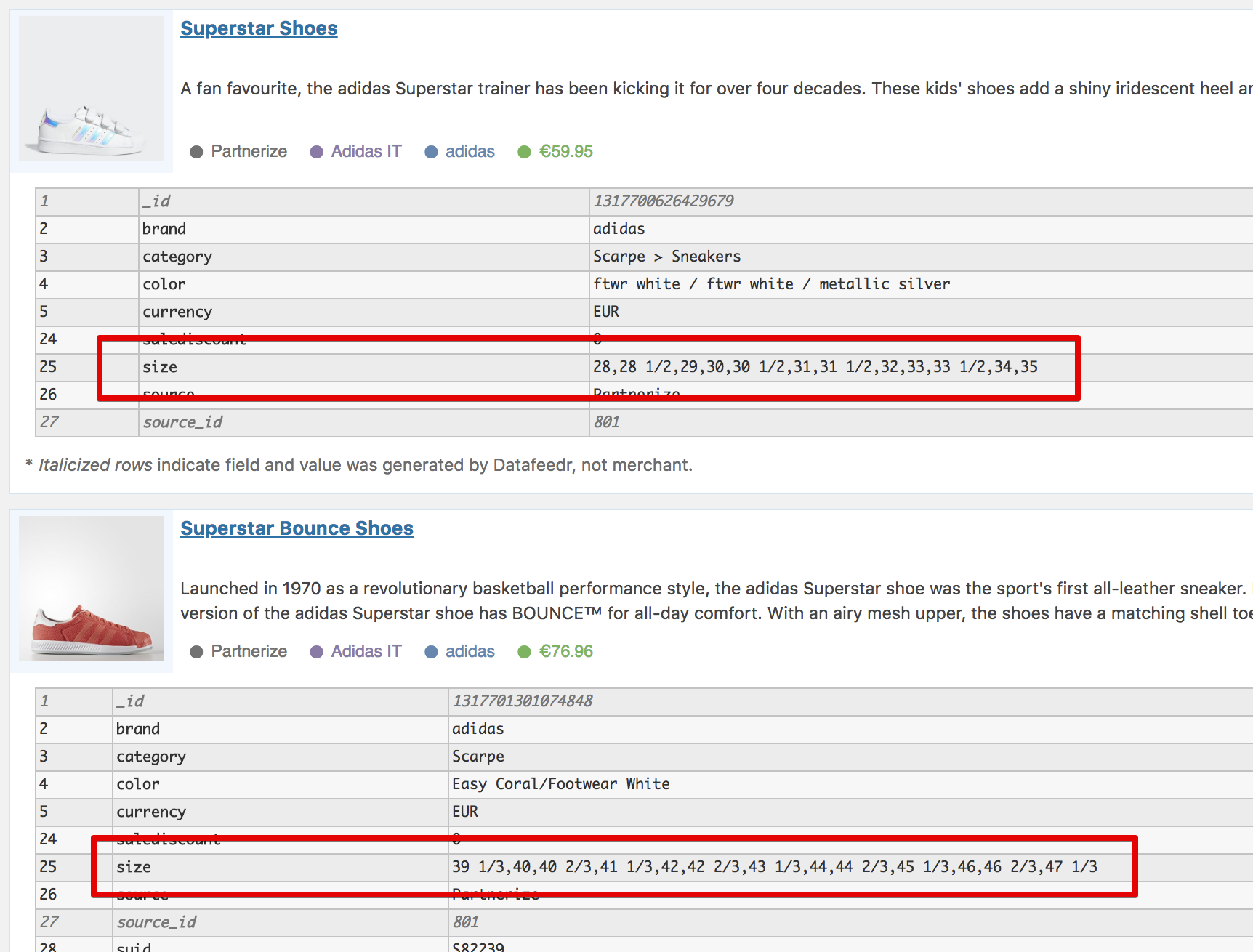
Task: Select size value starting '28,28 1/2,29'
Action: click(815, 367)
